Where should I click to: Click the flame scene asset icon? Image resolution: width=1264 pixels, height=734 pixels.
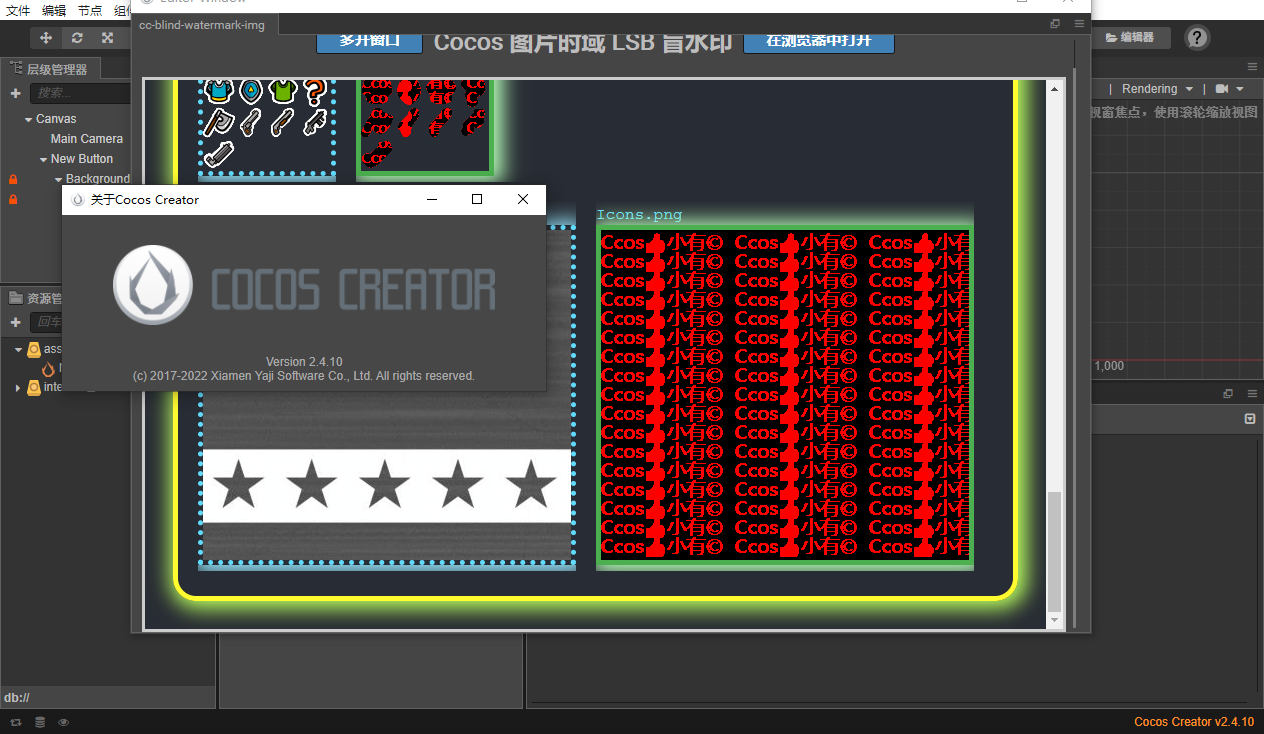tap(48, 368)
